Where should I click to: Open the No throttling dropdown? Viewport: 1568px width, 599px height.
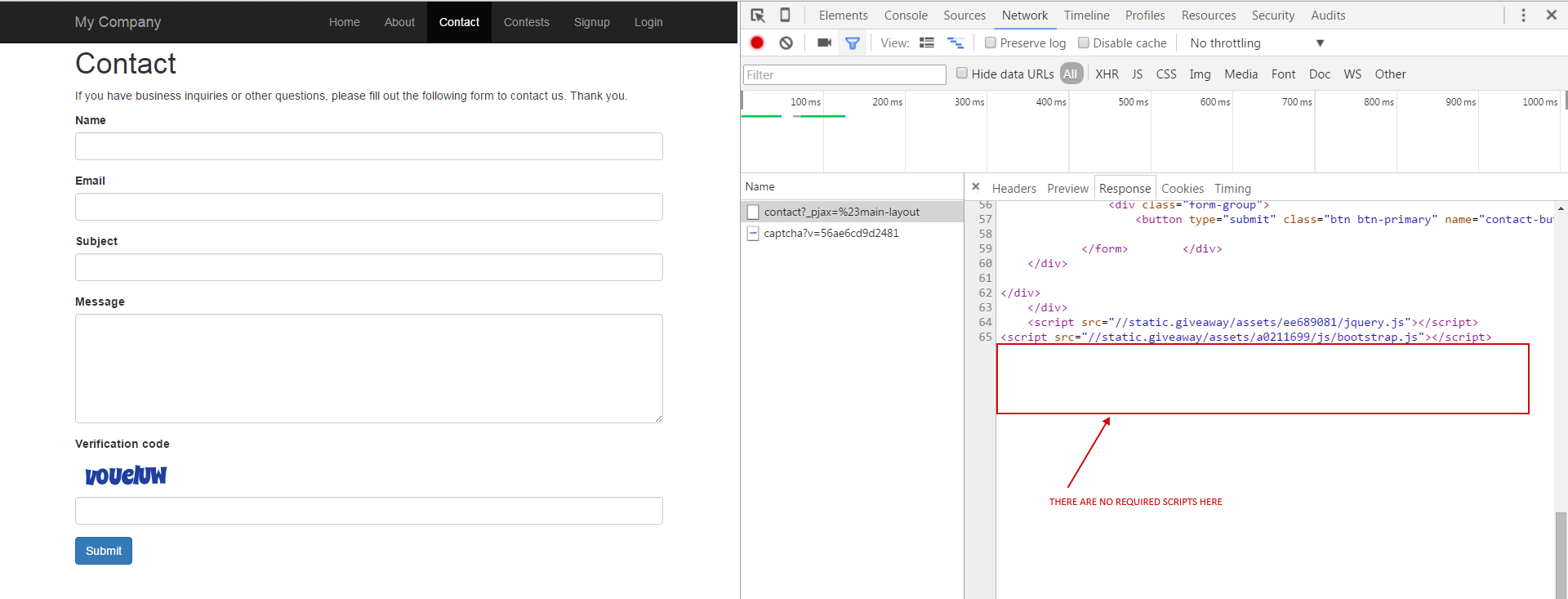tap(1257, 43)
